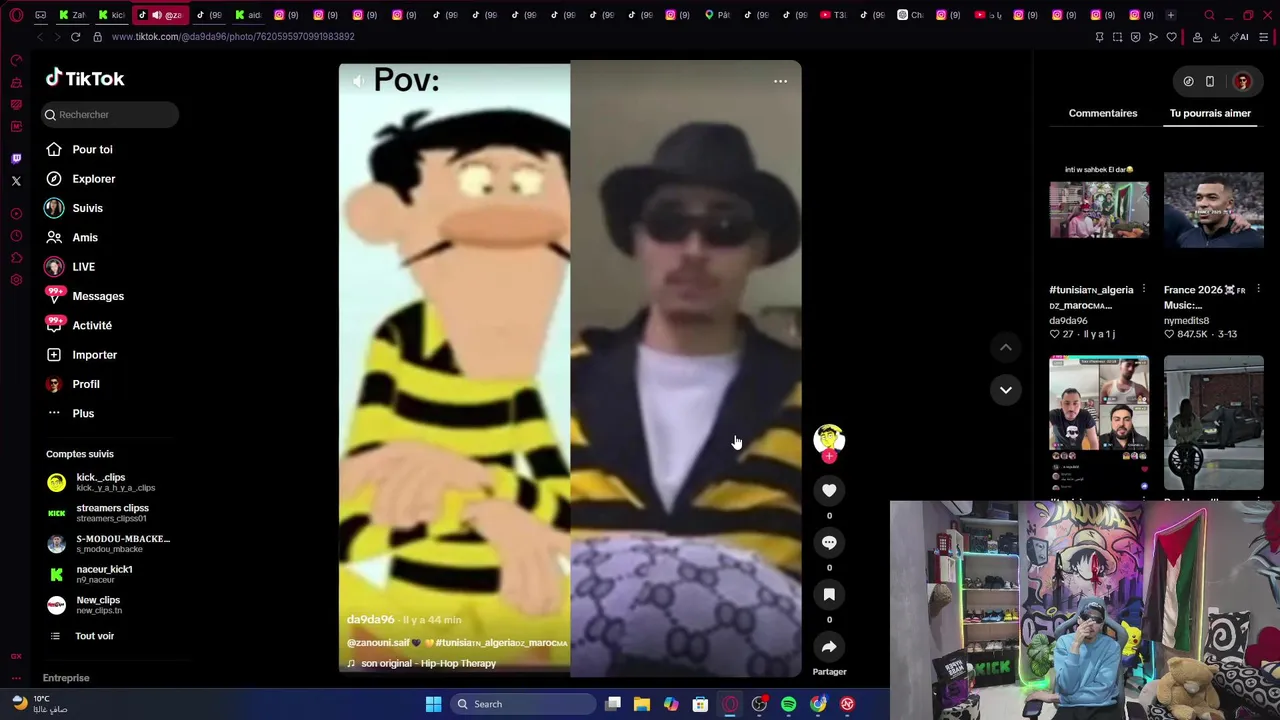This screenshot has width=1280, height=720.
Task: Open the LIVE section
Action: (70, 267)
